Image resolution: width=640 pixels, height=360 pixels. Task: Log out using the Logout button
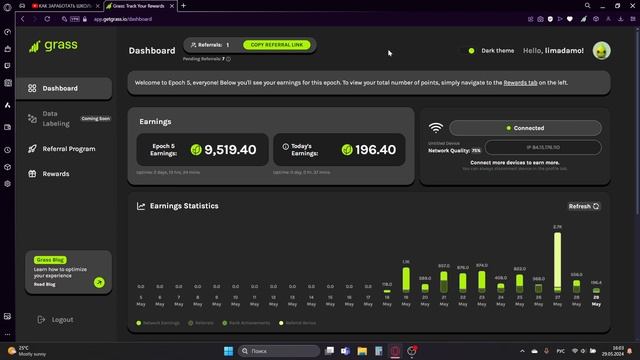point(56,320)
